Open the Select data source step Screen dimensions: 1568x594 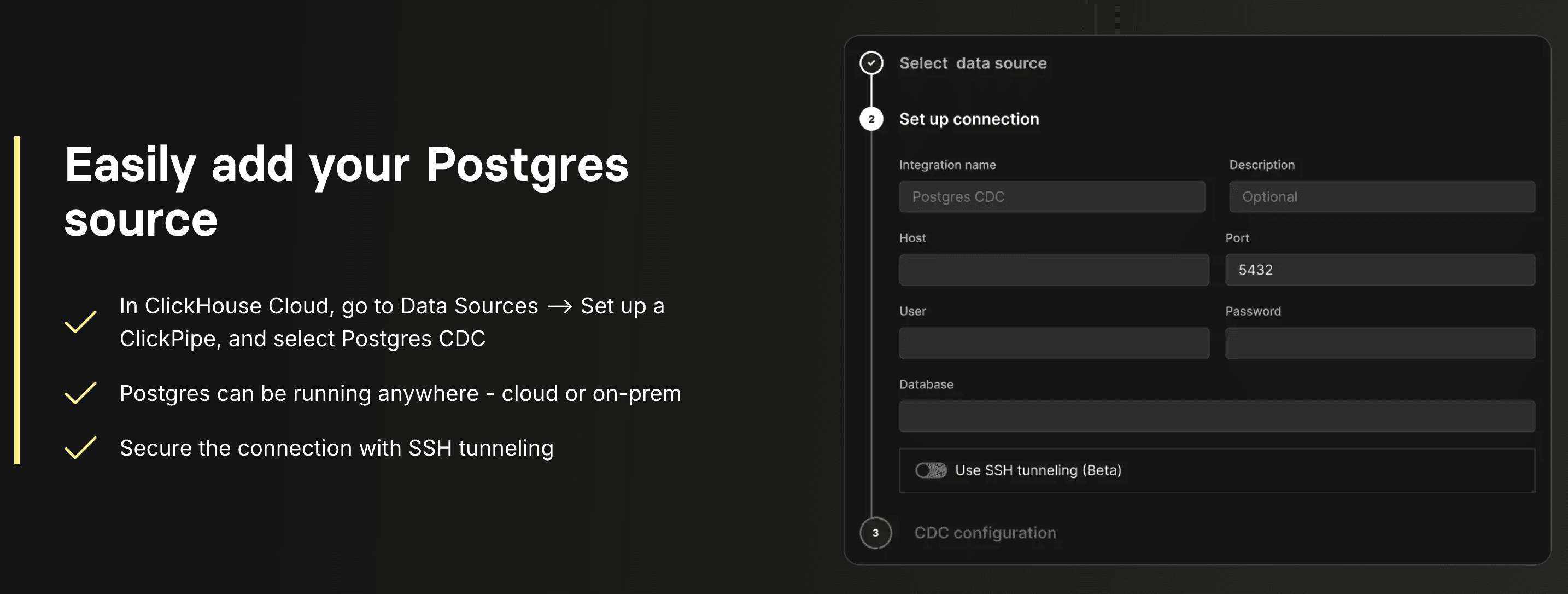coord(973,63)
